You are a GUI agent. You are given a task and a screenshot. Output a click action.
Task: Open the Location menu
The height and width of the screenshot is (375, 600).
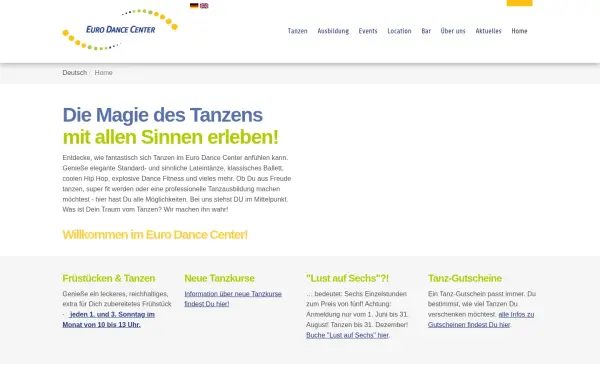click(x=399, y=31)
